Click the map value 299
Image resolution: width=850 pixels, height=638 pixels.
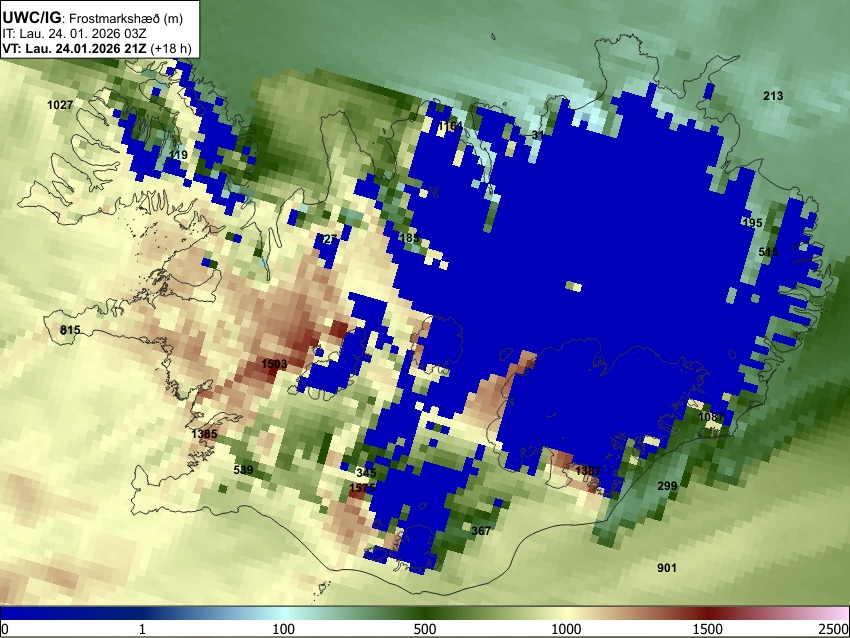click(x=667, y=486)
